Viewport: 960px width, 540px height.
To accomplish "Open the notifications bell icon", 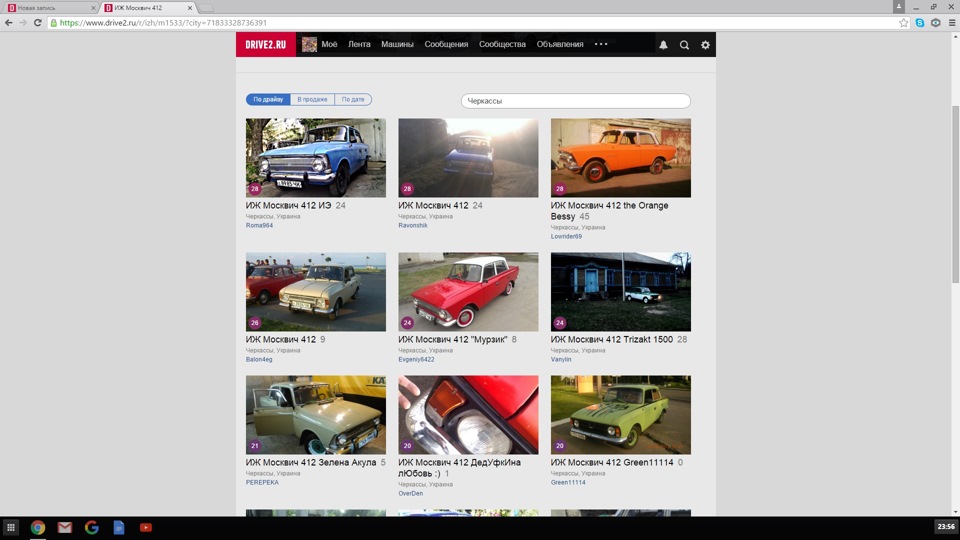I will pos(663,45).
